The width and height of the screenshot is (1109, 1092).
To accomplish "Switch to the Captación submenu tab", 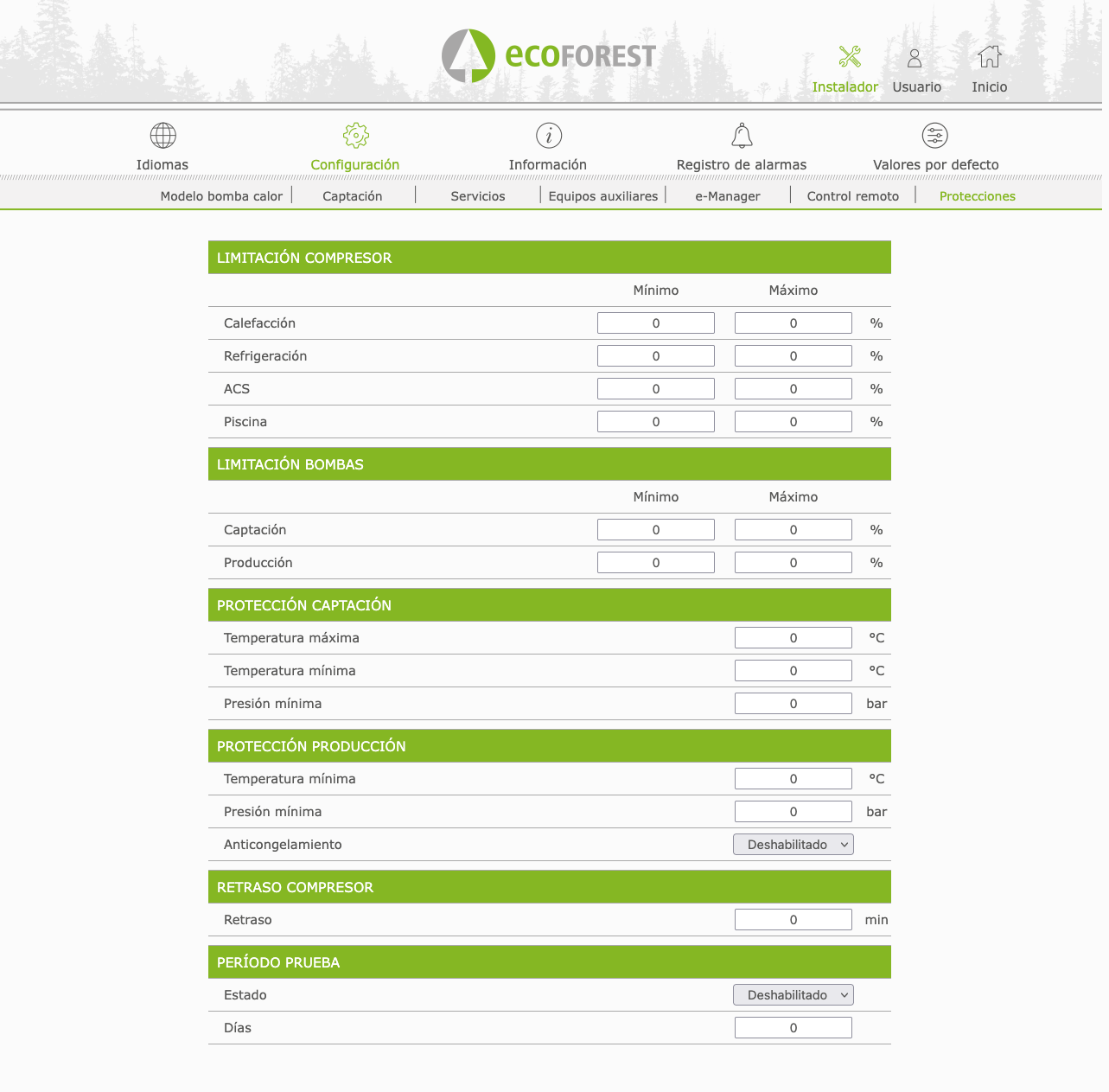I will [x=352, y=196].
